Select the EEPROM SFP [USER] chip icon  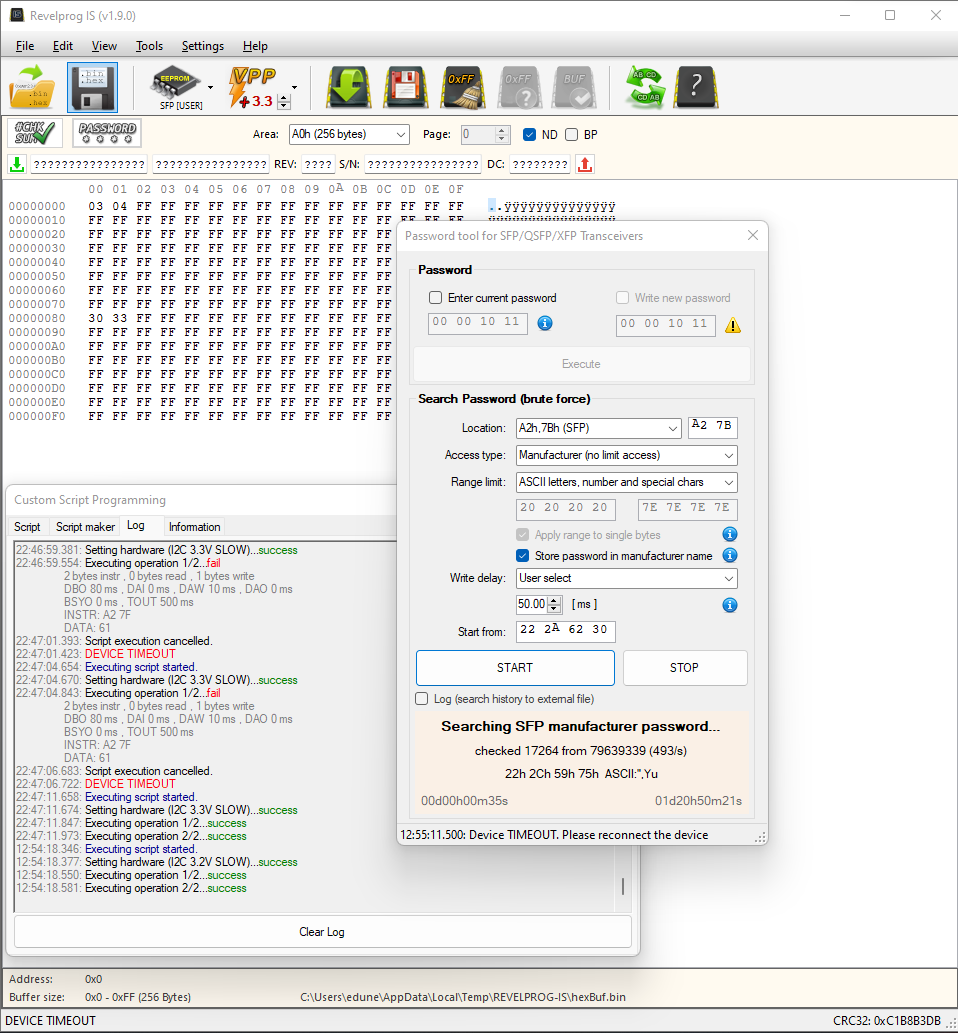pyautogui.click(x=175, y=87)
